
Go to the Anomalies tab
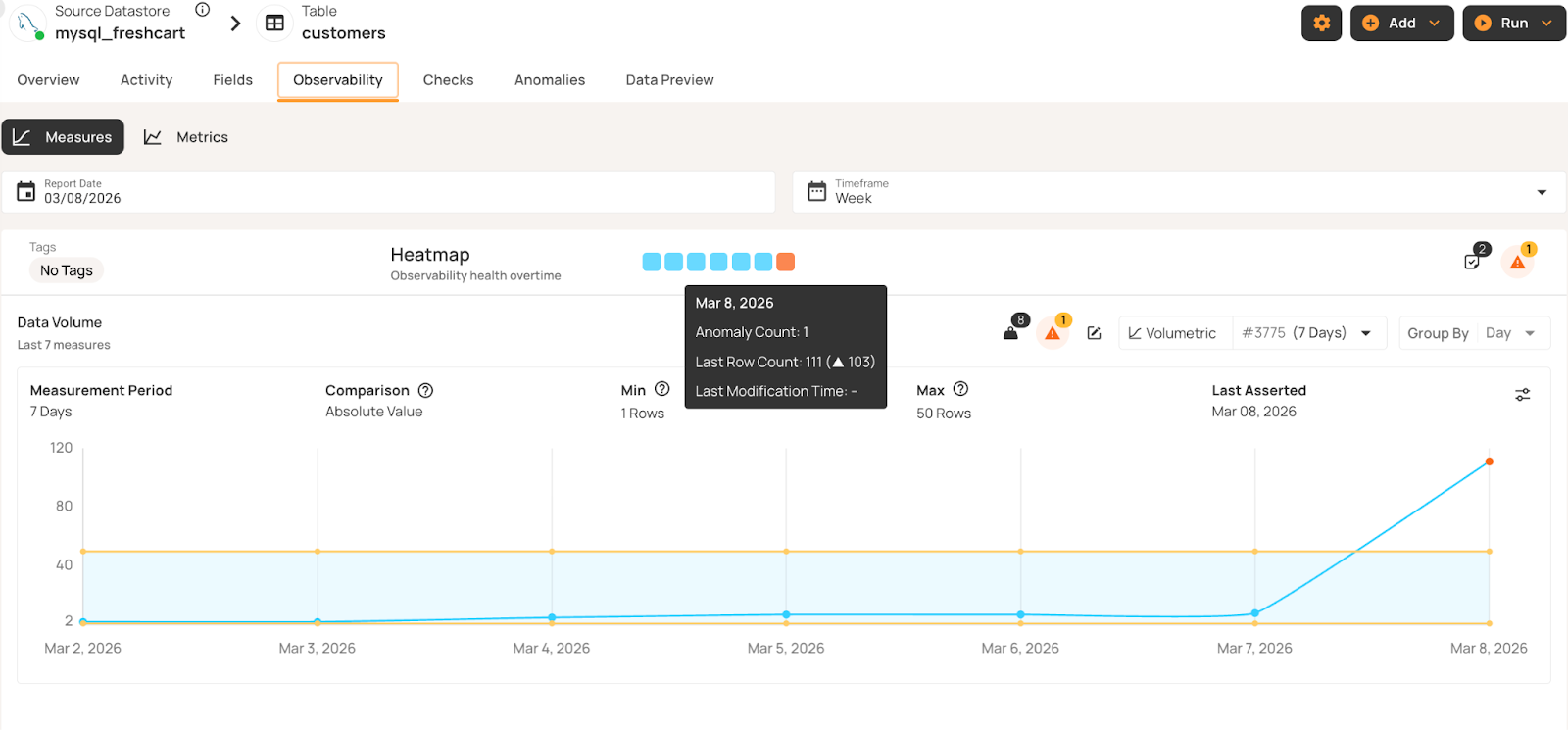pos(550,80)
